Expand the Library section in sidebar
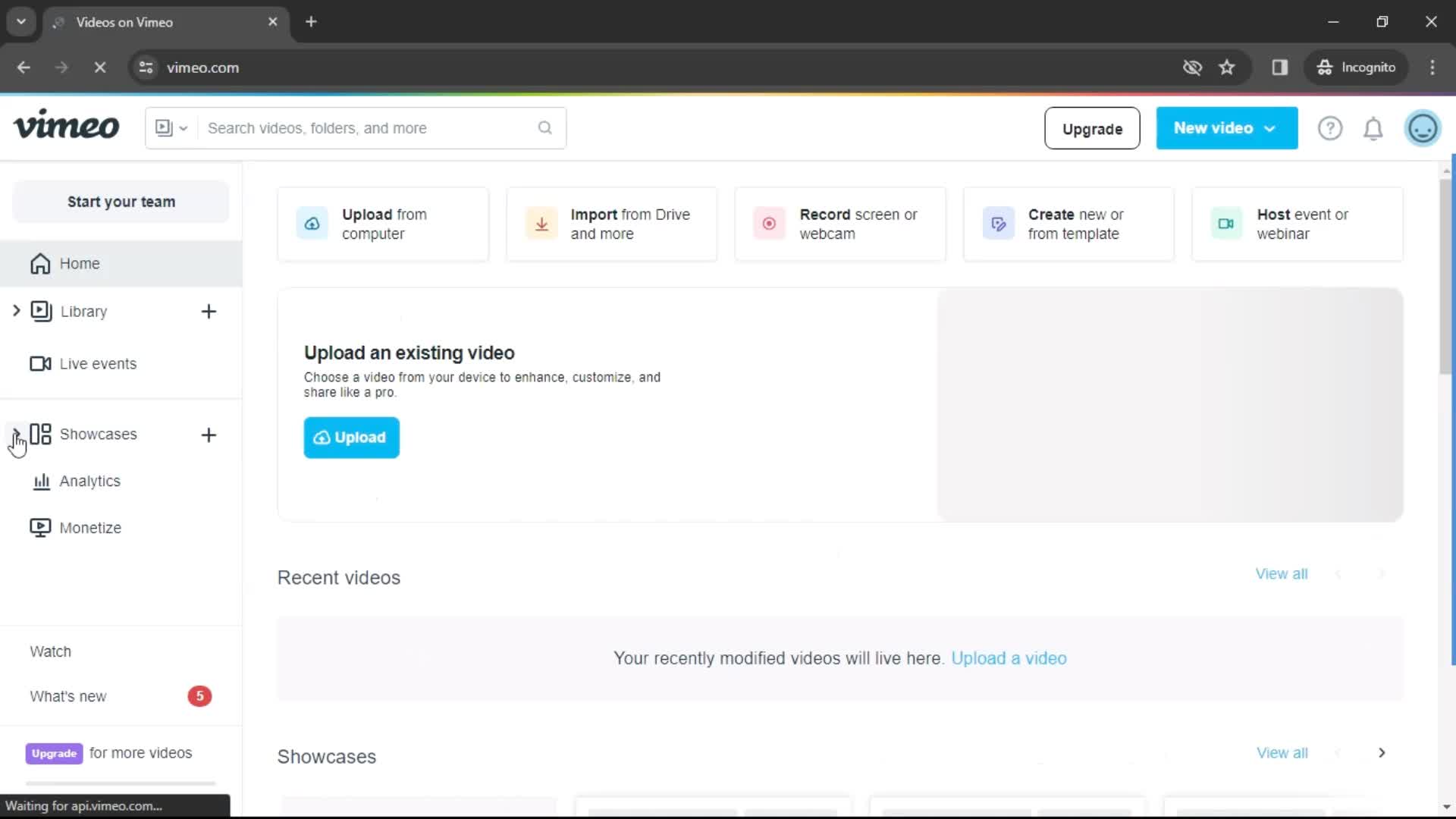The height and width of the screenshot is (819, 1456). coord(16,311)
